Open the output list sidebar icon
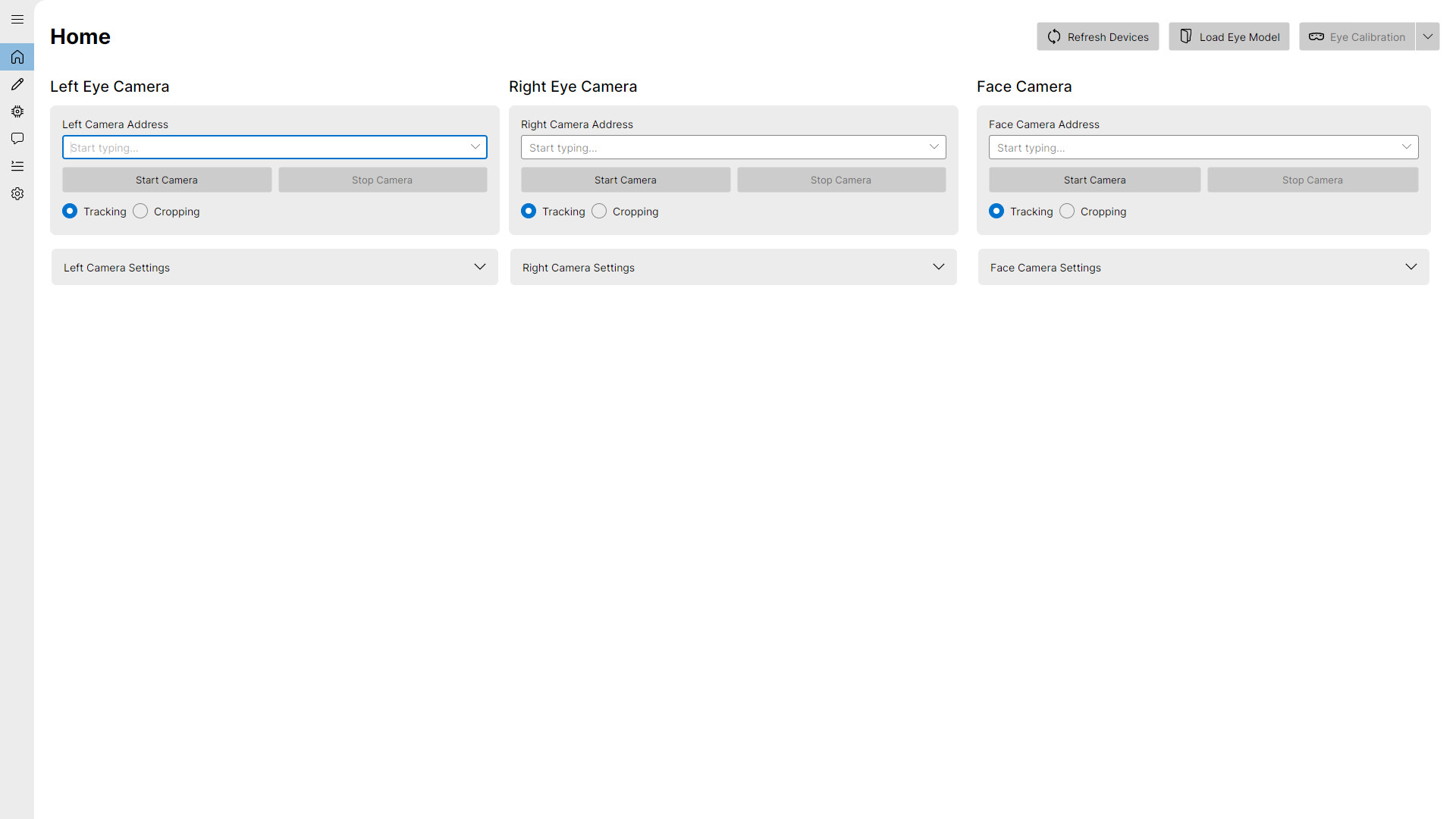The image size is (1456, 819). tap(17, 166)
